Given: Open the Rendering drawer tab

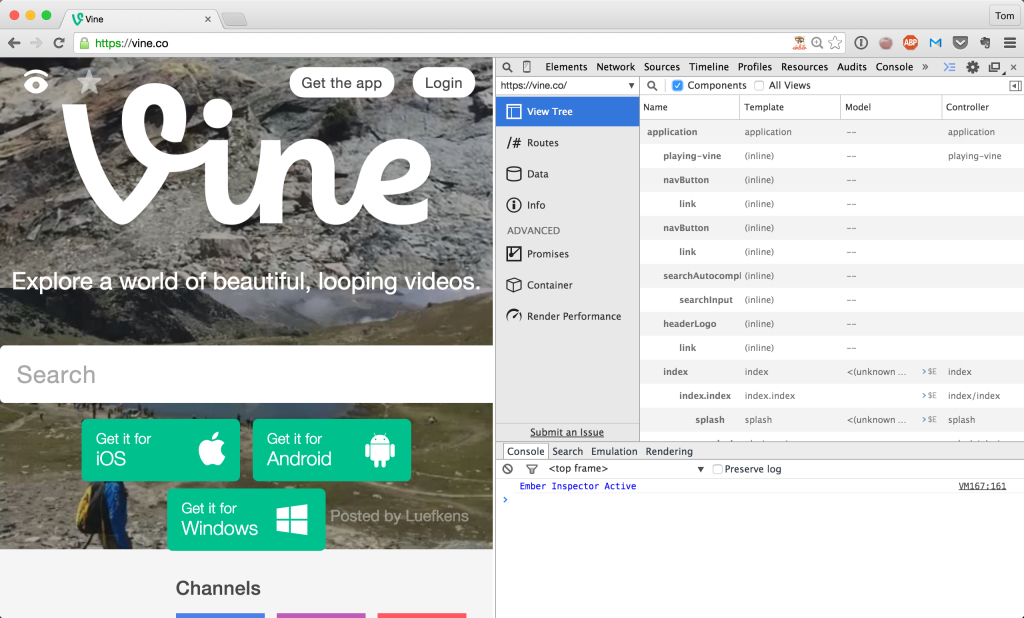Looking at the screenshot, I should (669, 451).
